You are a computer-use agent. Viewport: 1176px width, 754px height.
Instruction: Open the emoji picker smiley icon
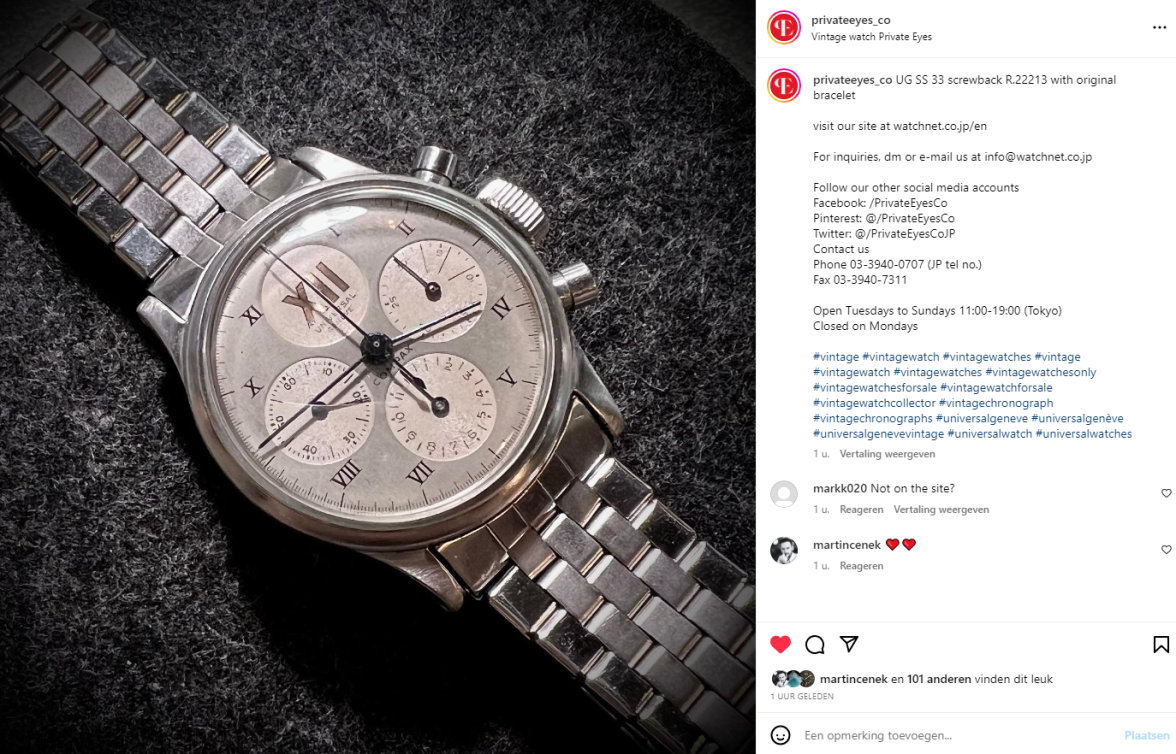point(781,735)
